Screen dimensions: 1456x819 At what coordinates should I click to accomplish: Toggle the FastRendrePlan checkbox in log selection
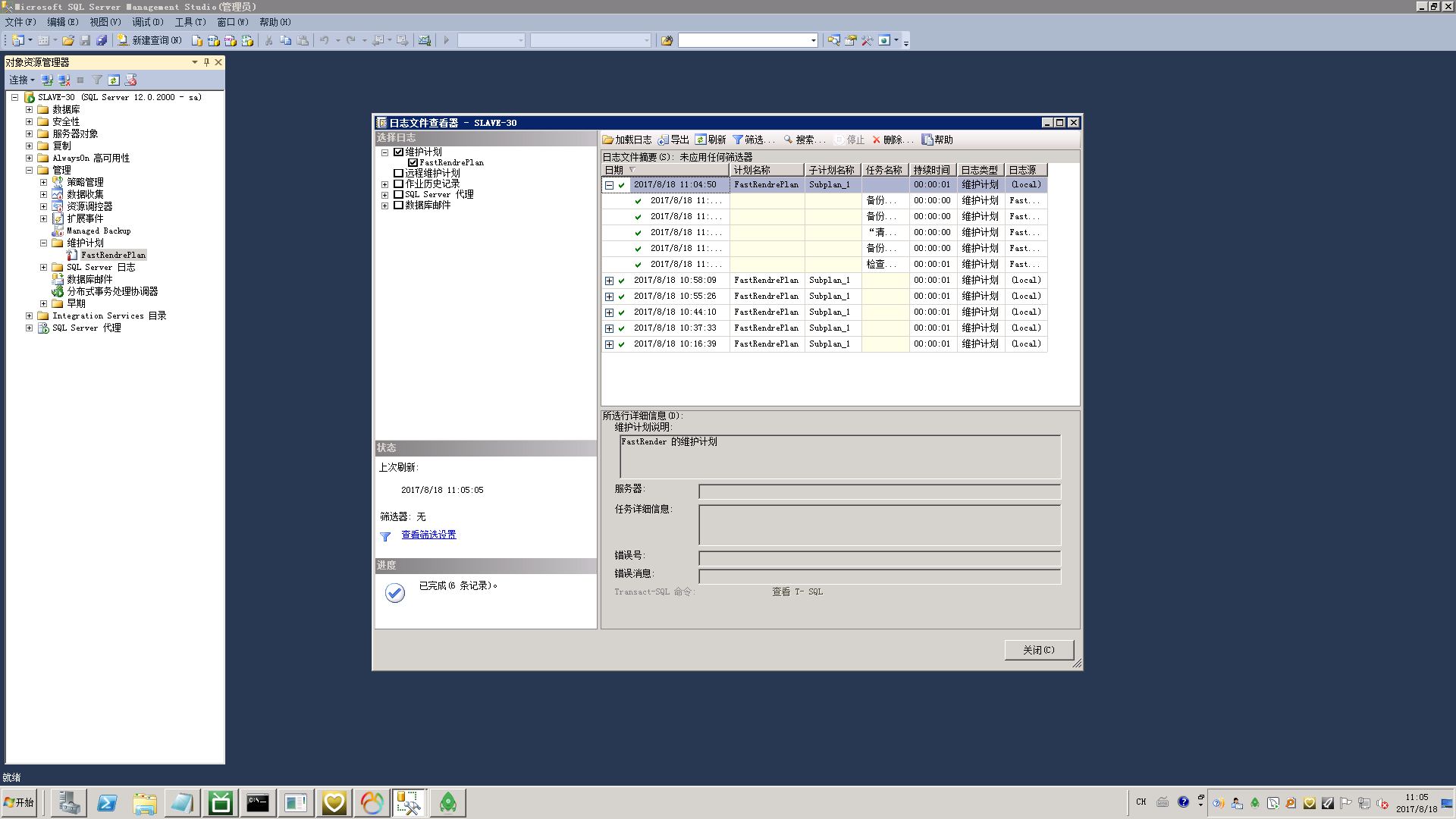(x=413, y=162)
